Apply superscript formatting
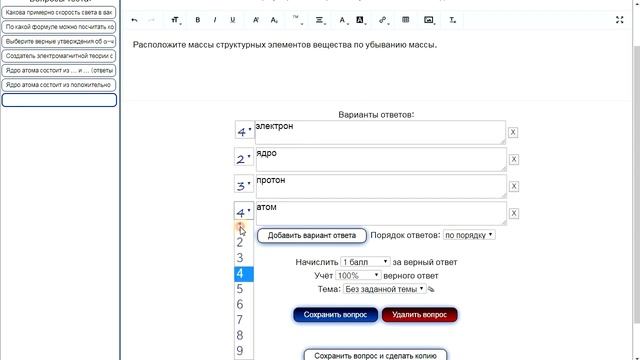This screenshot has height=360, width=640. pos(256,20)
